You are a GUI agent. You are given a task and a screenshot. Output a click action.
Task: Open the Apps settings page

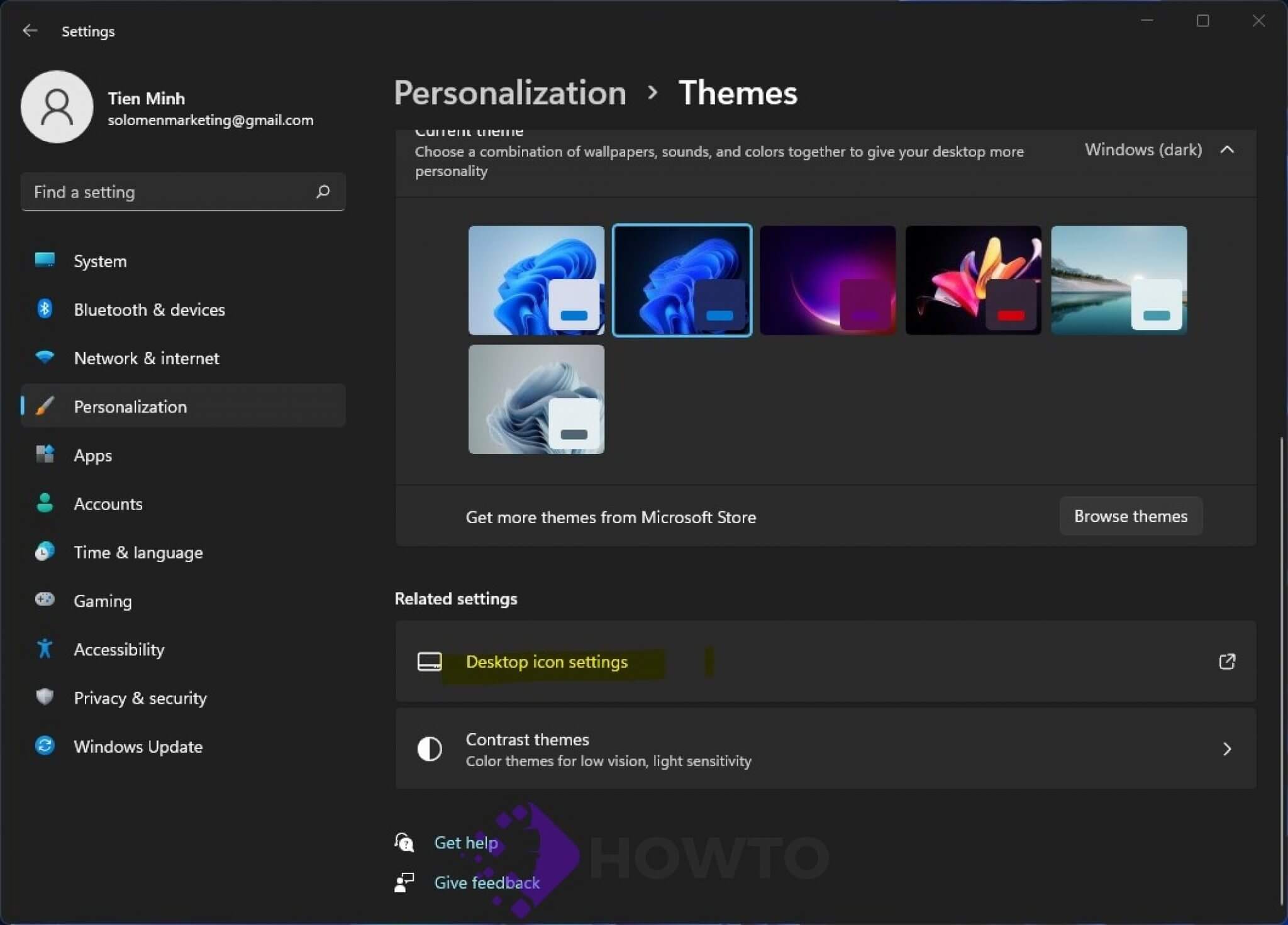(x=183, y=455)
